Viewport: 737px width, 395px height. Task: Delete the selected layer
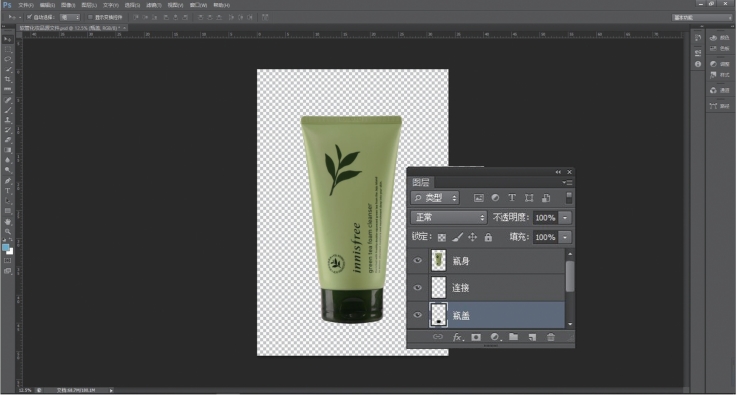pyautogui.click(x=551, y=337)
